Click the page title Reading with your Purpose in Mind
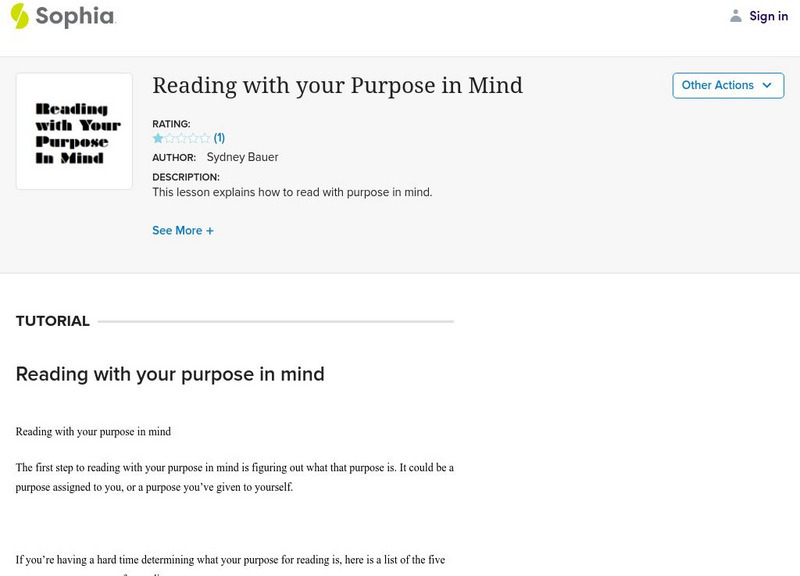The height and width of the screenshot is (576, 800). click(337, 85)
